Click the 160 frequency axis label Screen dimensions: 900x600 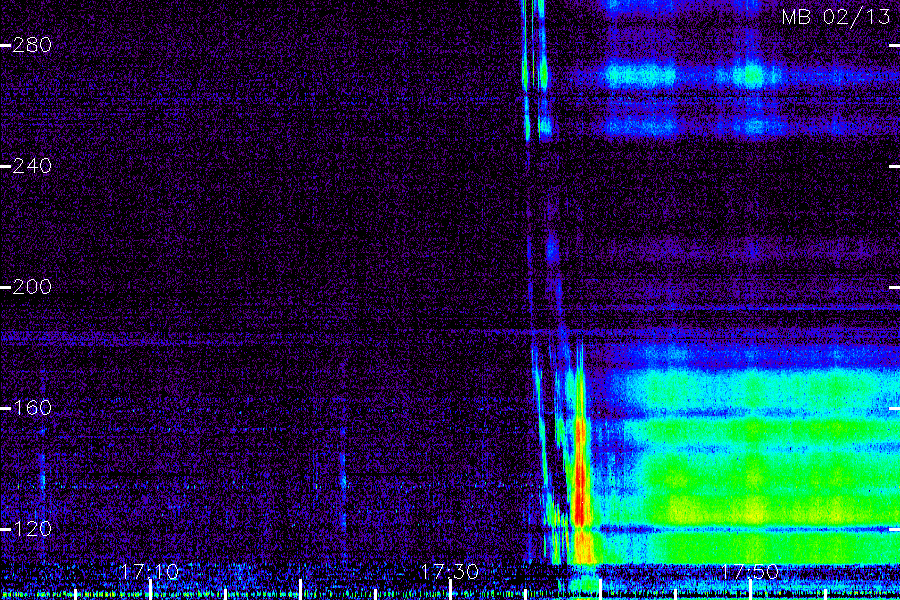point(32,408)
